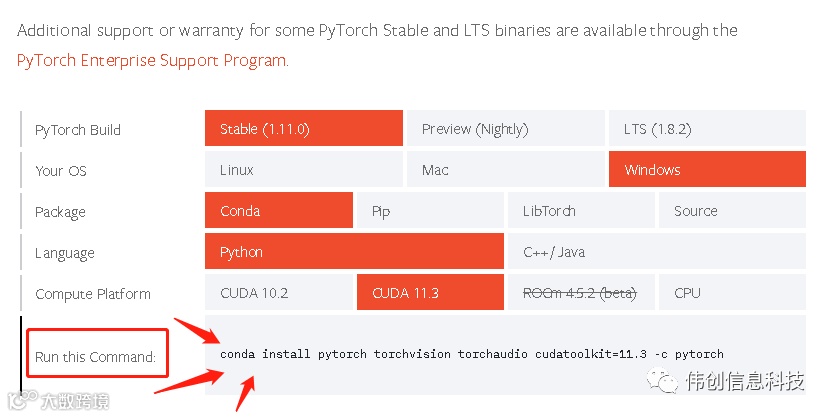Click the conda install command text
This screenshot has width=831, height=417.
click(x=471, y=354)
